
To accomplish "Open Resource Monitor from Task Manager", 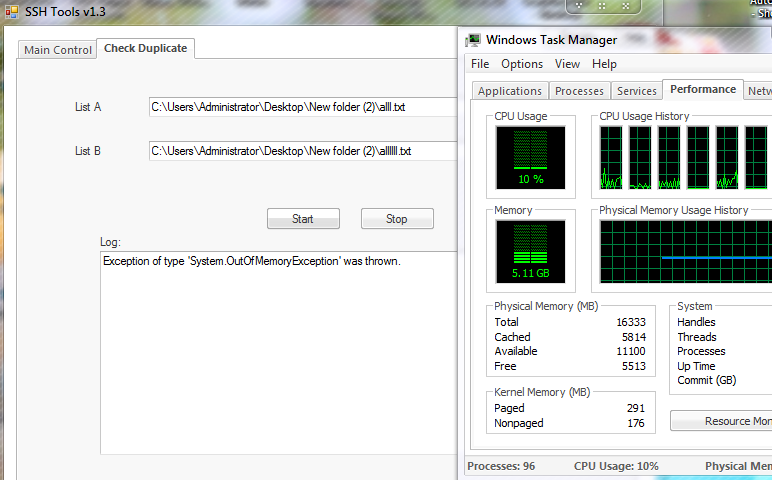I will (x=721, y=421).
